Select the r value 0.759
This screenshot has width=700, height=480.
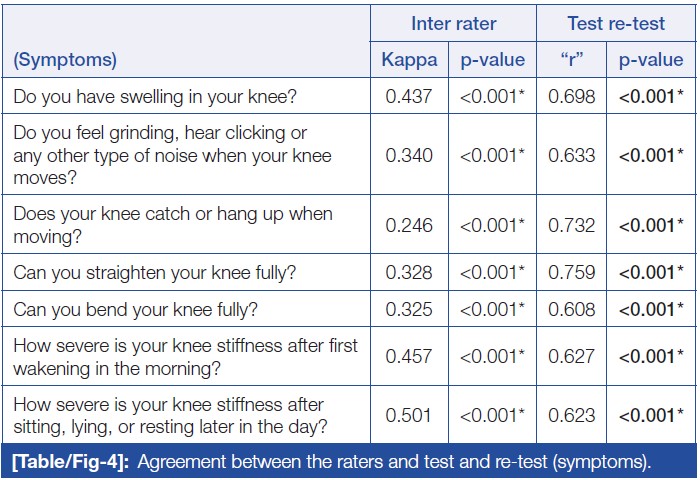click(573, 272)
